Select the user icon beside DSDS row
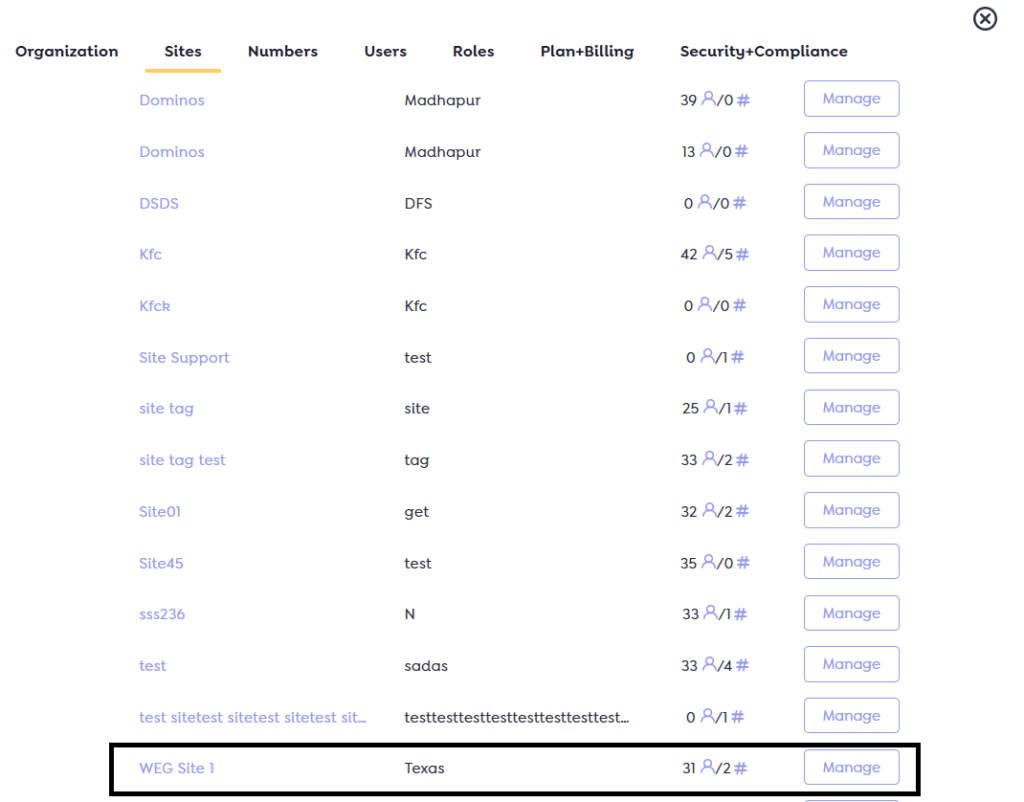 [x=705, y=203]
